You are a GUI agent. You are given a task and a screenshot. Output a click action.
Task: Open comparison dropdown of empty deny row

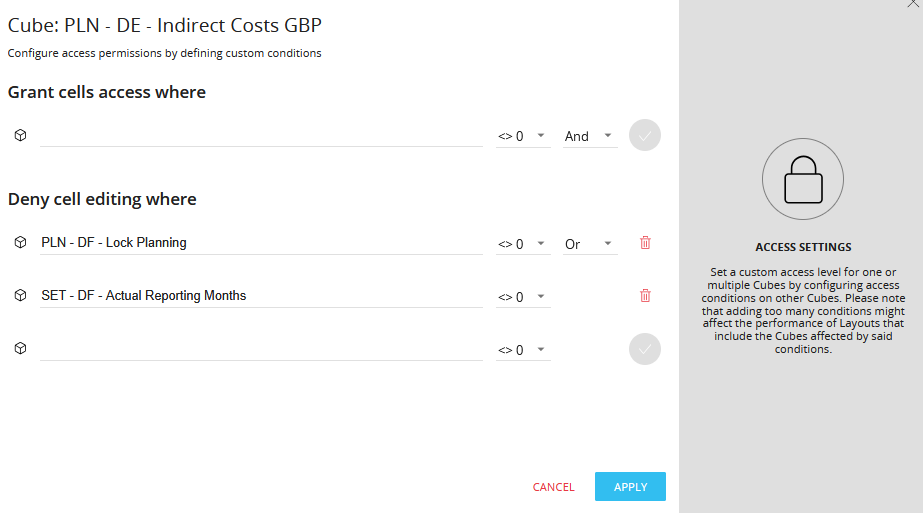[523, 350]
